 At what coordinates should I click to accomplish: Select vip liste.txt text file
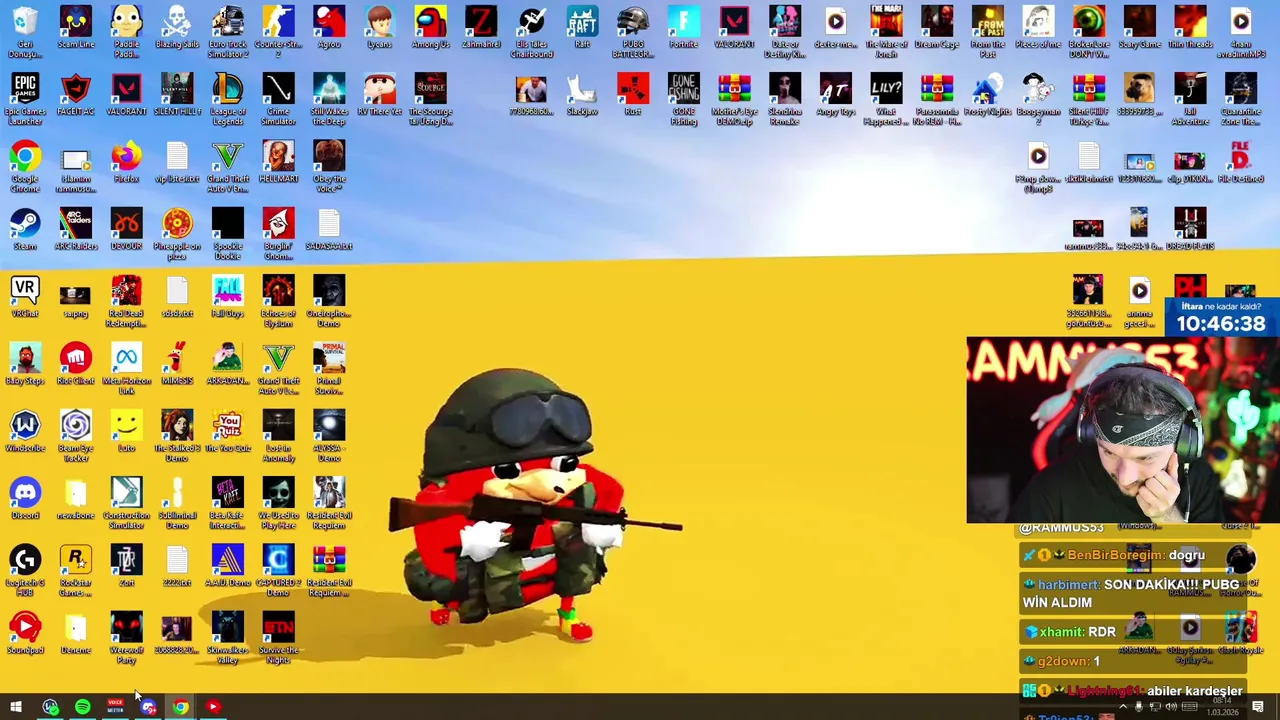[x=177, y=162]
